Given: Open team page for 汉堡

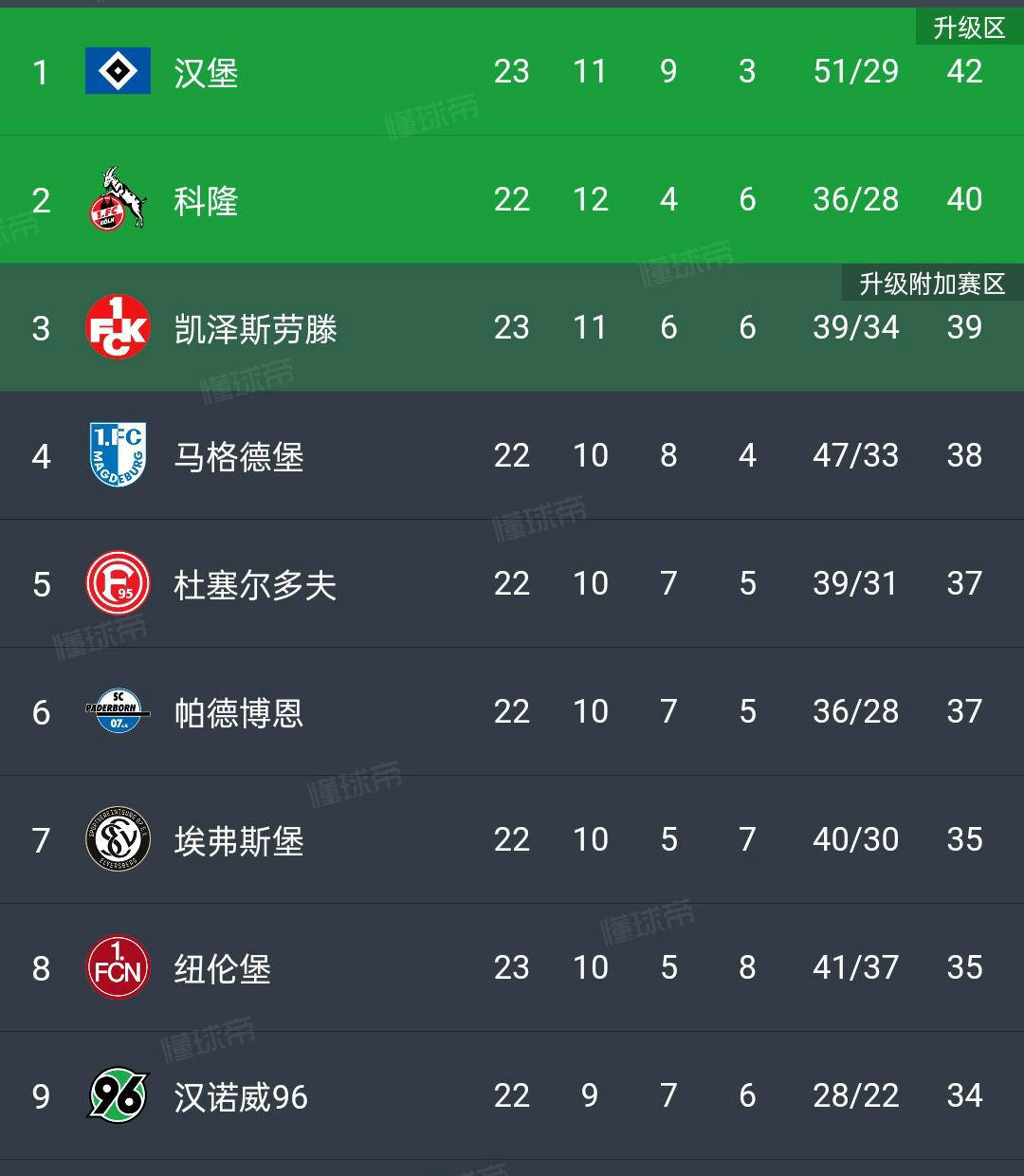Looking at the screenshot, I should 206,73.
